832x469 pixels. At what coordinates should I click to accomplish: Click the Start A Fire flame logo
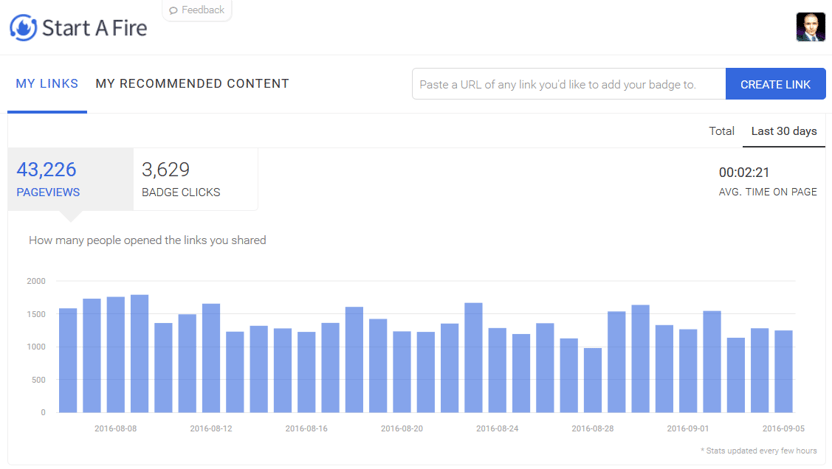[x=23, y=28]
